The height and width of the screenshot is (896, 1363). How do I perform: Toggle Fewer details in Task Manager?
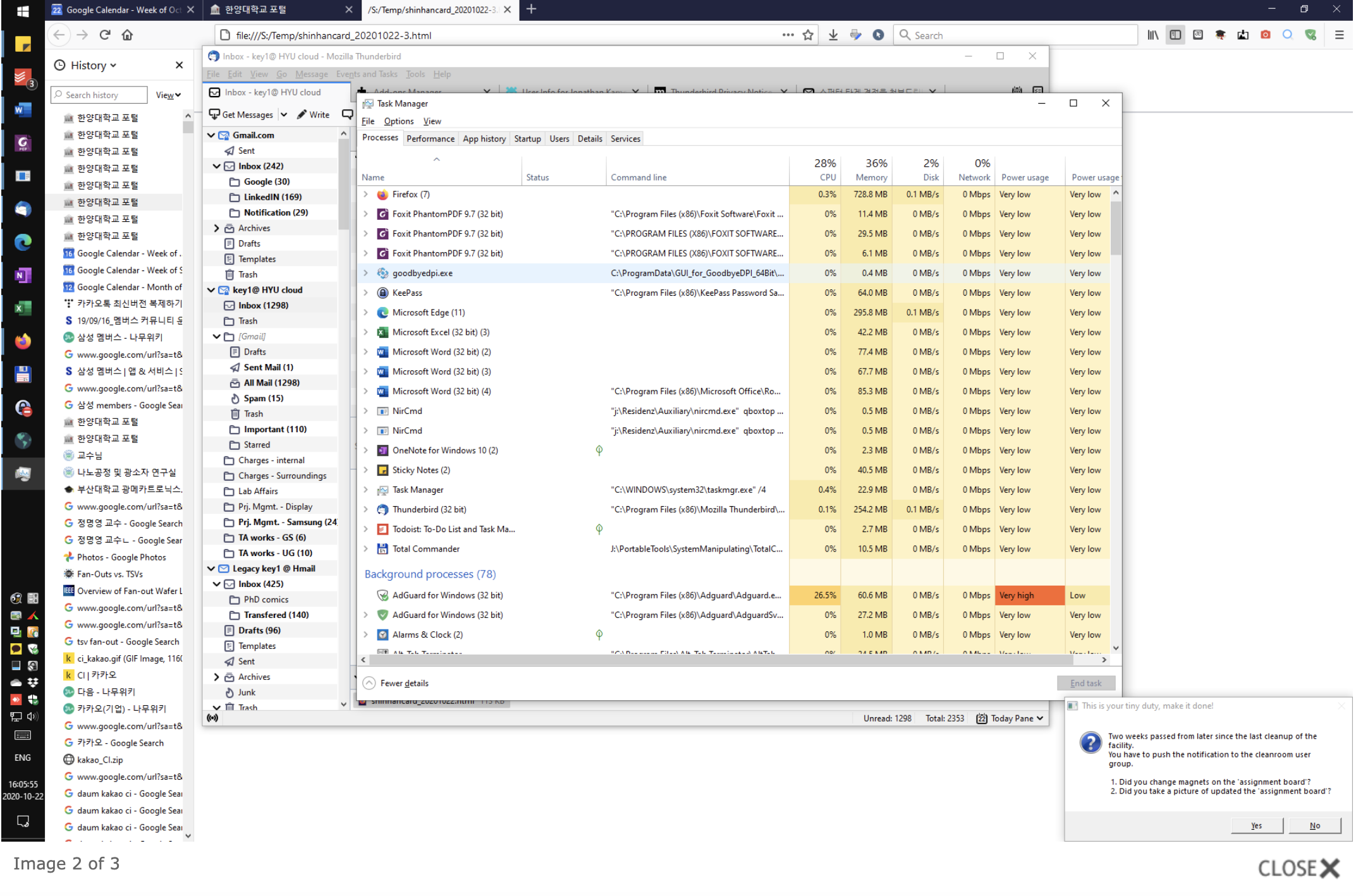(396, 683)
